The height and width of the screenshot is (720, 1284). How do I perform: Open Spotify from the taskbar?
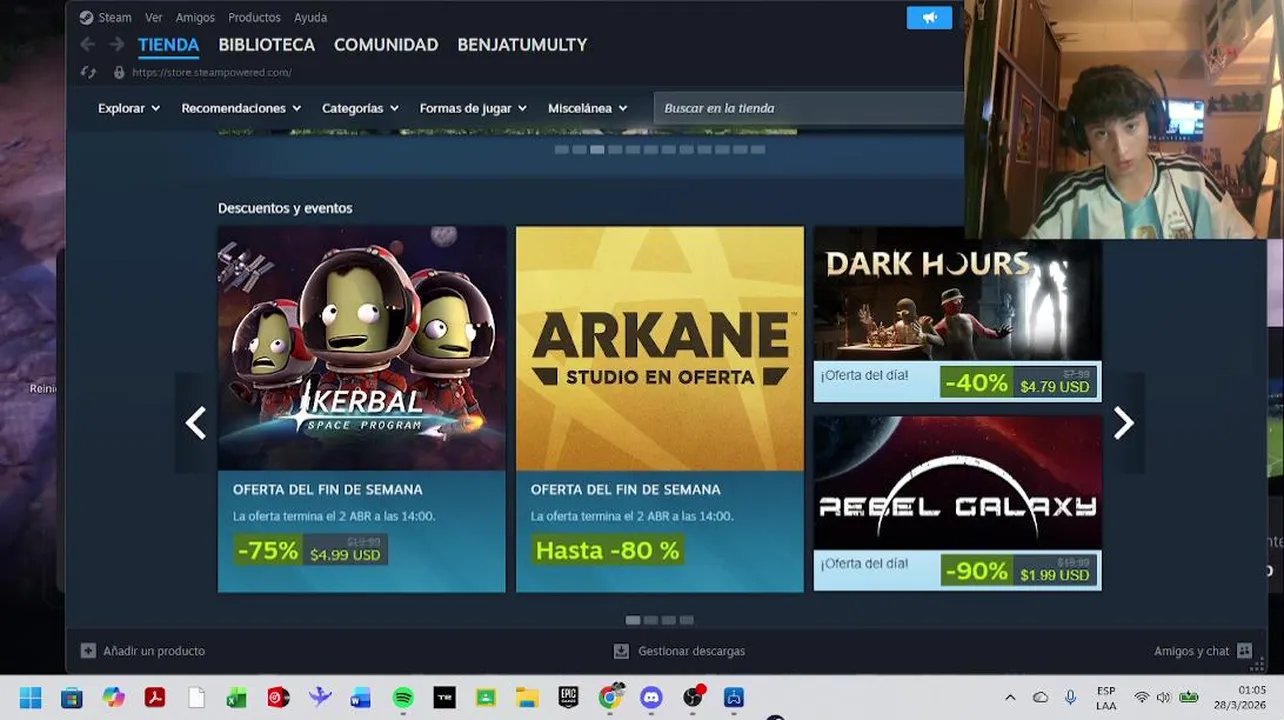click(403, 698)
